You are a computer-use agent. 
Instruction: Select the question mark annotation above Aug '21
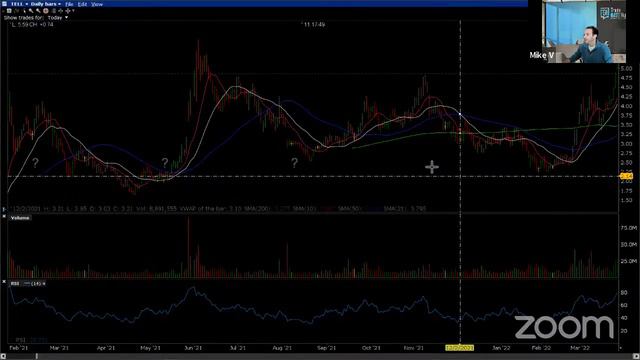[x=294, y=163]
